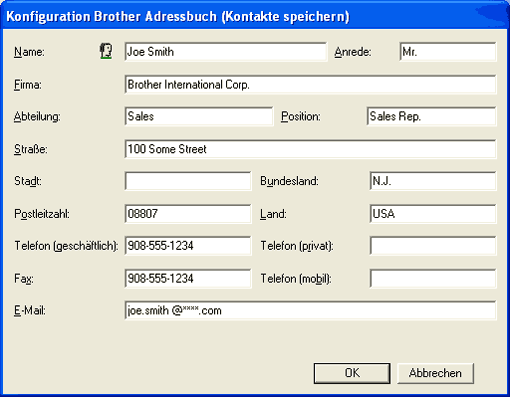This screenshot has height=397, width=510.
Task: Click the Konfiguration Brother Adressbuch title bar
Action: [255, 16]
